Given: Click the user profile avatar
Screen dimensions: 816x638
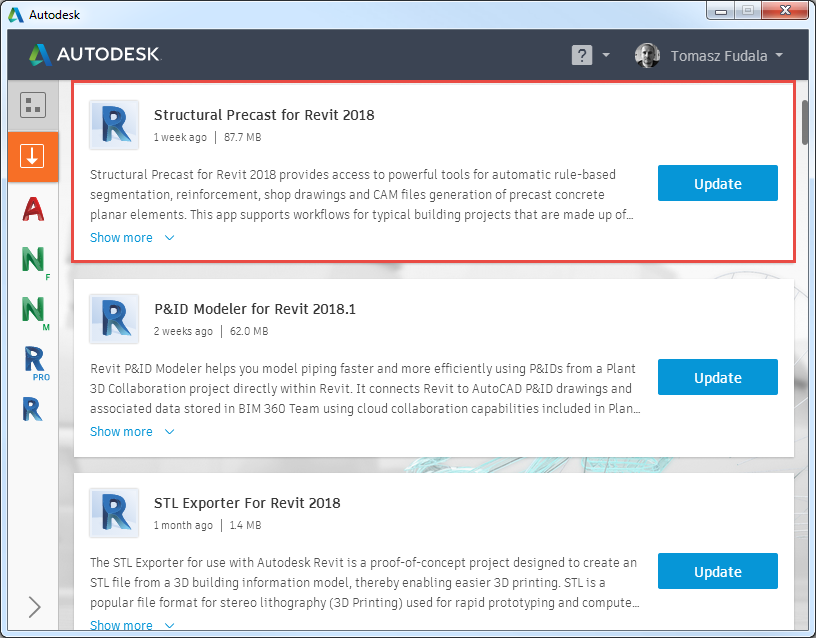Looking at the screenshot, I should [647, 55].
